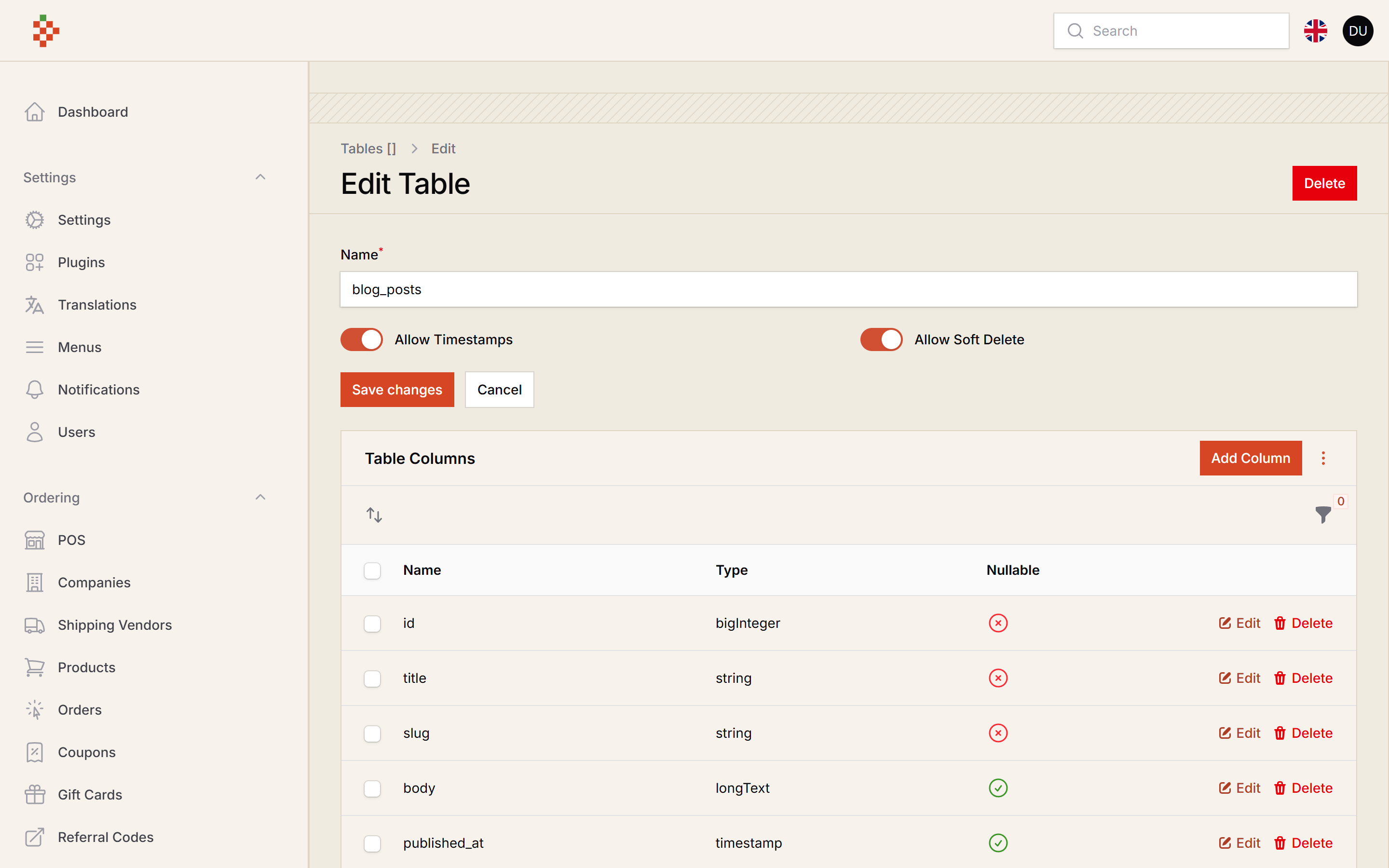This screenshot has height=868, width=1389.
Task: Collapse the Settings sidebar section
Action: (260, 177)
